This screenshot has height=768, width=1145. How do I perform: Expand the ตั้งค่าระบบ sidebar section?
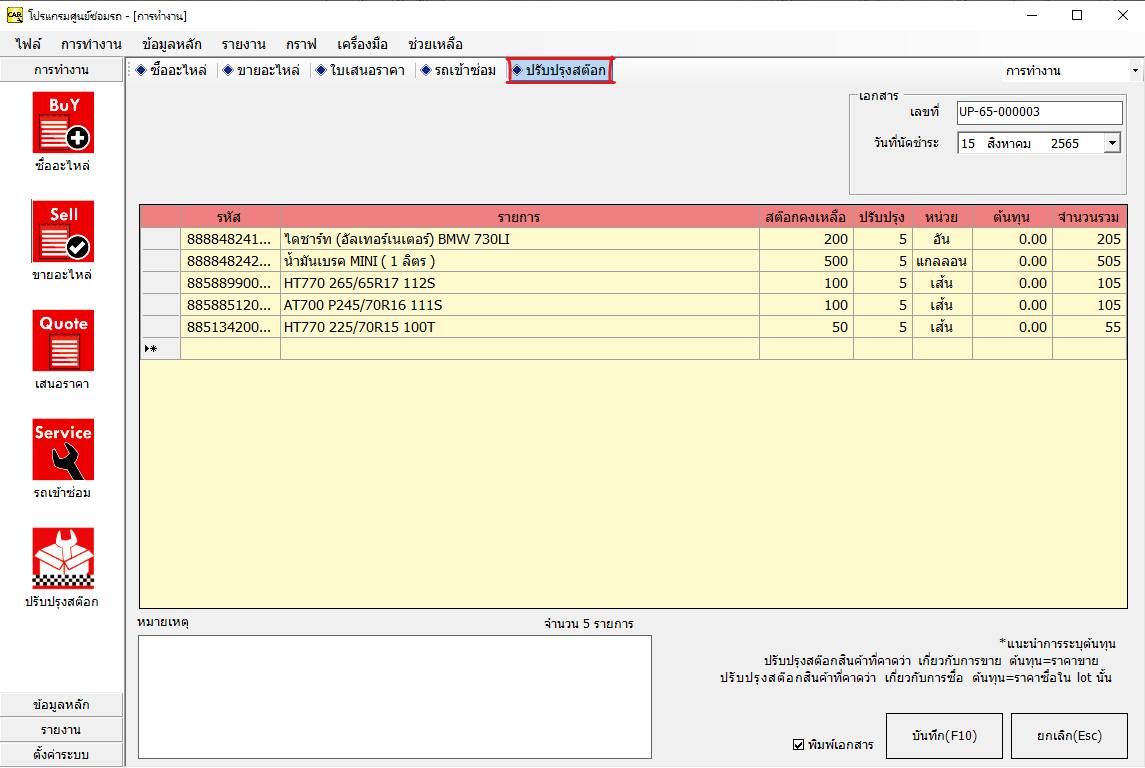tap(61, 754)
